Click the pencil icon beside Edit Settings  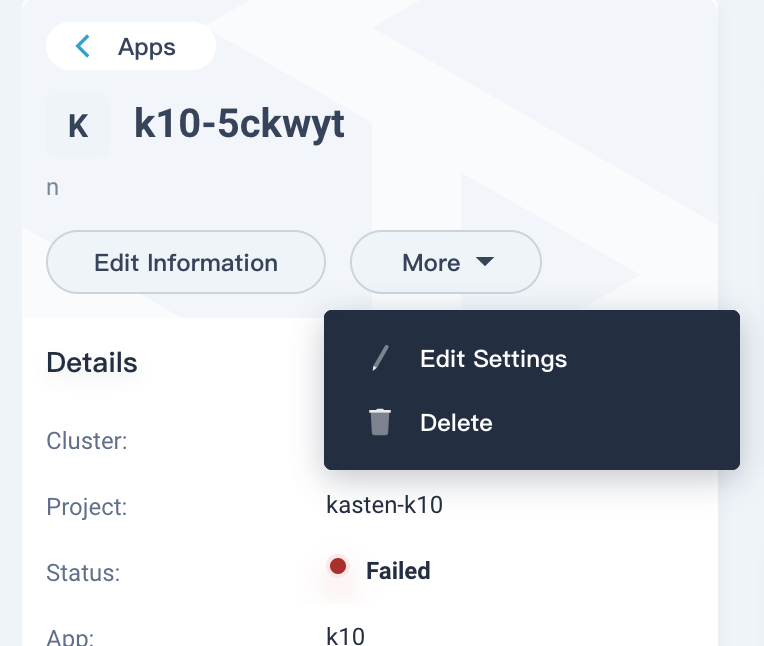[x=380, y=359]
